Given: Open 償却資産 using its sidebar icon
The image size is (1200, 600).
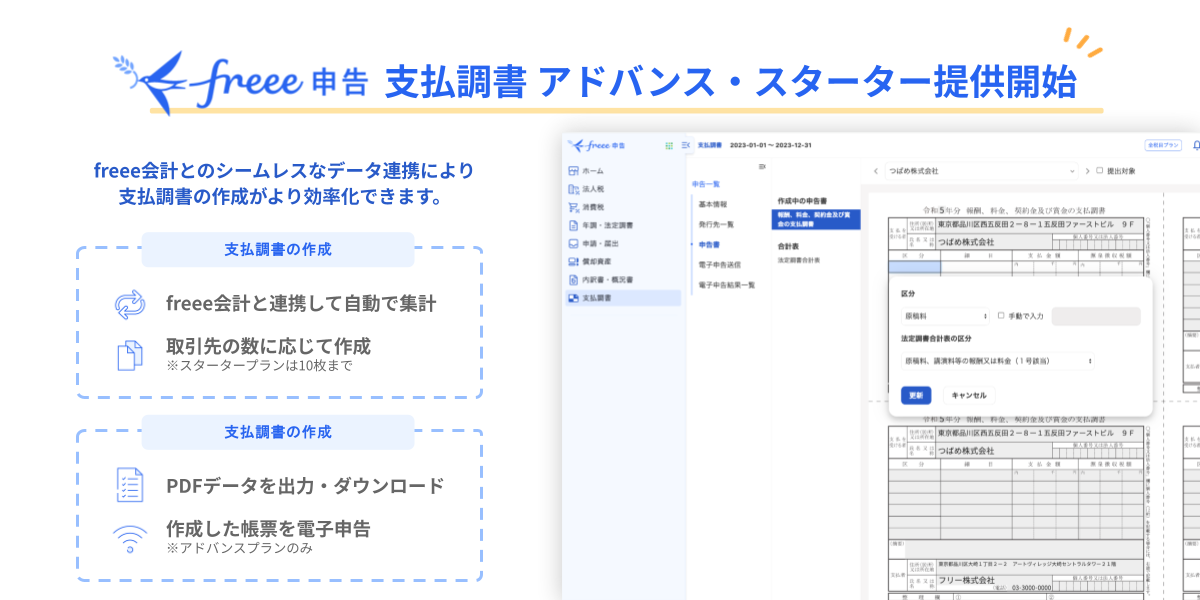Looking at the screenshot, I should [x=573, y=261].
